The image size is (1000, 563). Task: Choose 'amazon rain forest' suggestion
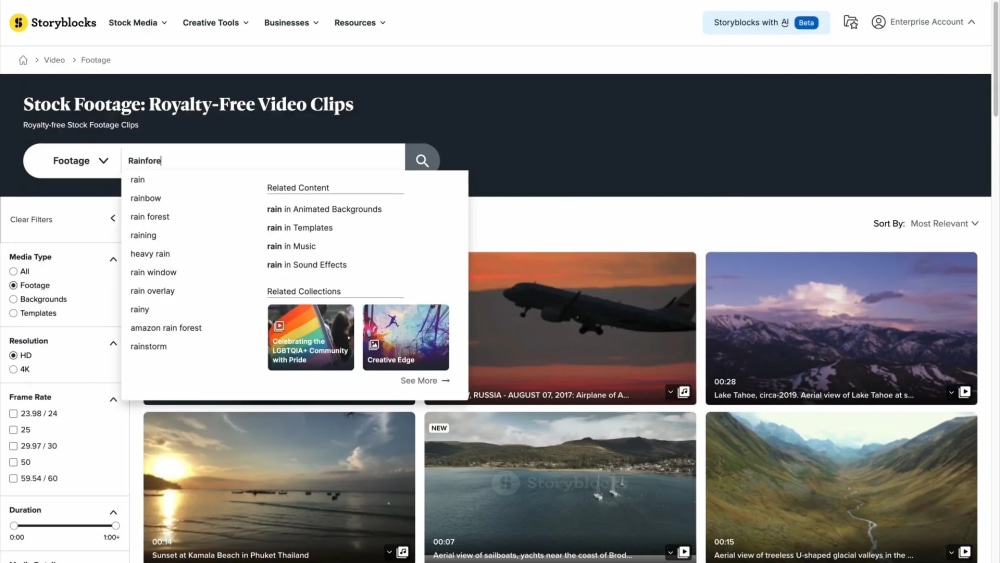[166, 328]
